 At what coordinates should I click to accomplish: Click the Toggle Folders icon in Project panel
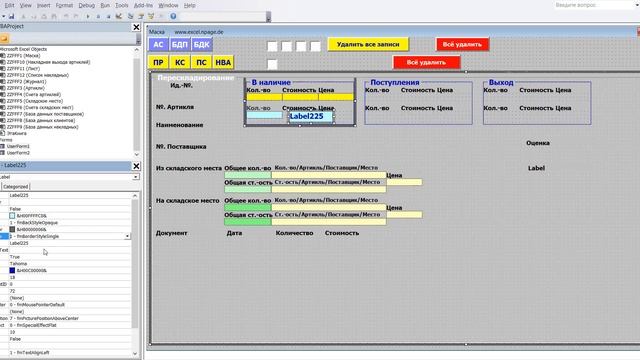tap(4, 38)
